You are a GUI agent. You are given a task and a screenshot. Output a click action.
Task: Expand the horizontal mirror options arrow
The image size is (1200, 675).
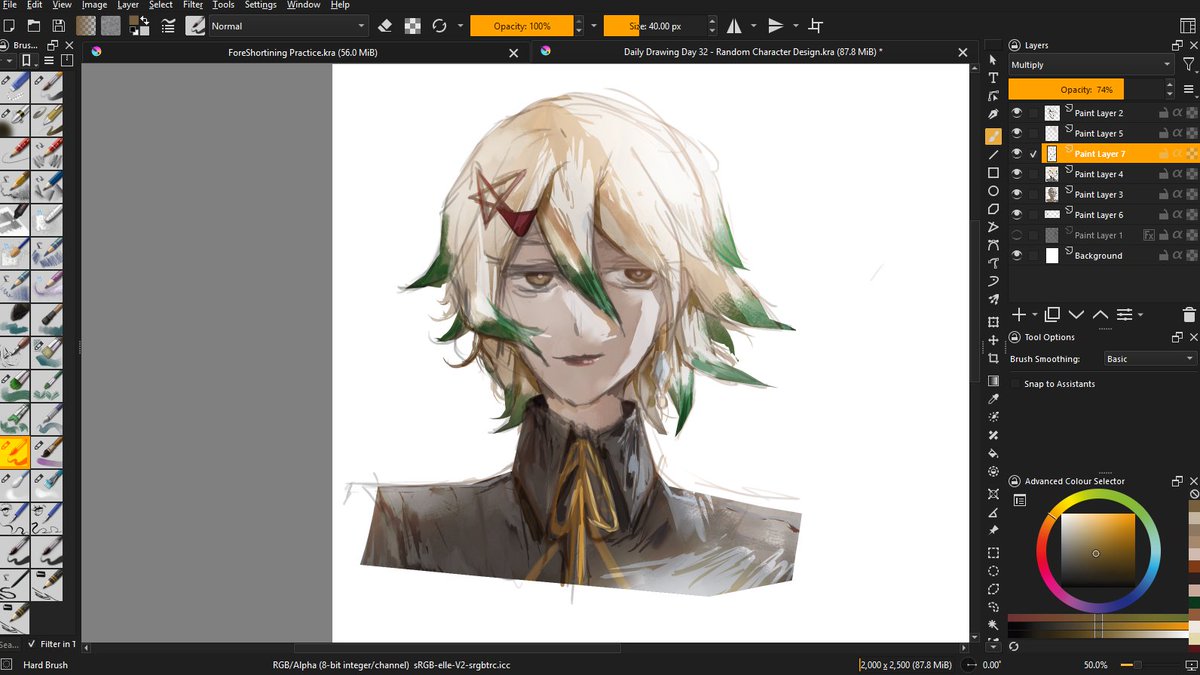(753, 26)
